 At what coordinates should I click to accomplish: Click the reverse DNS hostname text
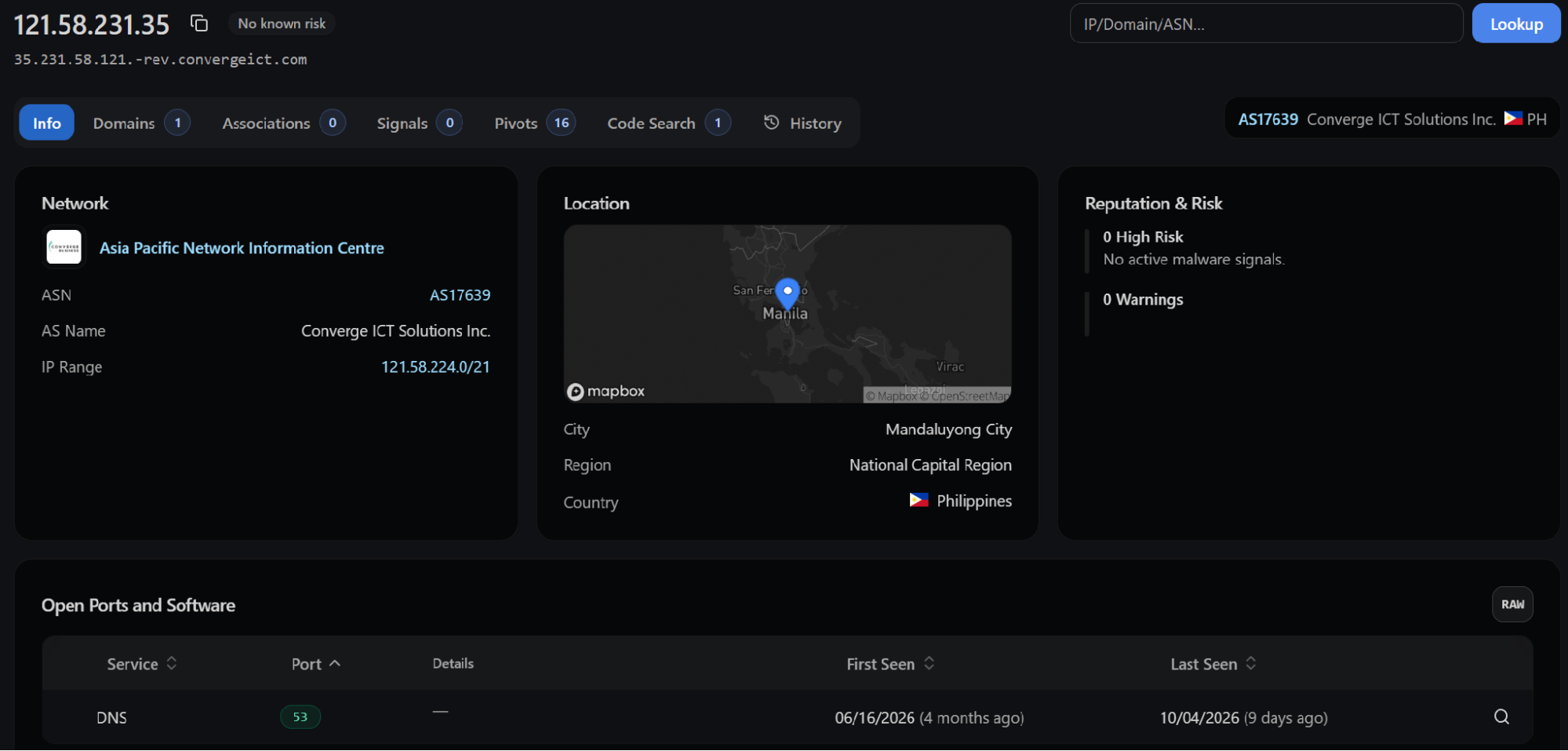161,60
